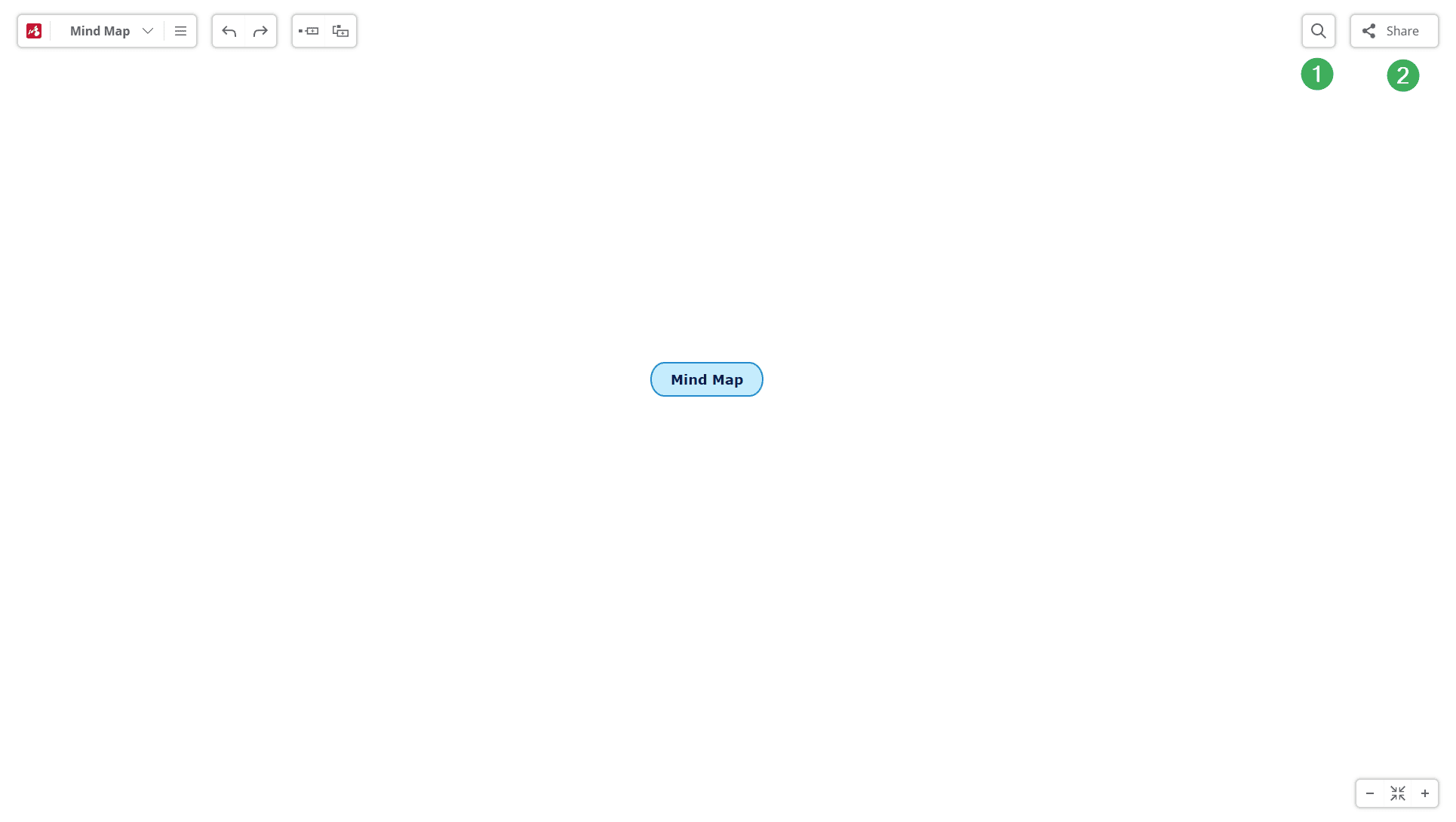Fit the mind map to the screen
Image resolution: width=1456 pixels, height=822 pixels.
click(x=1397, y=793)
